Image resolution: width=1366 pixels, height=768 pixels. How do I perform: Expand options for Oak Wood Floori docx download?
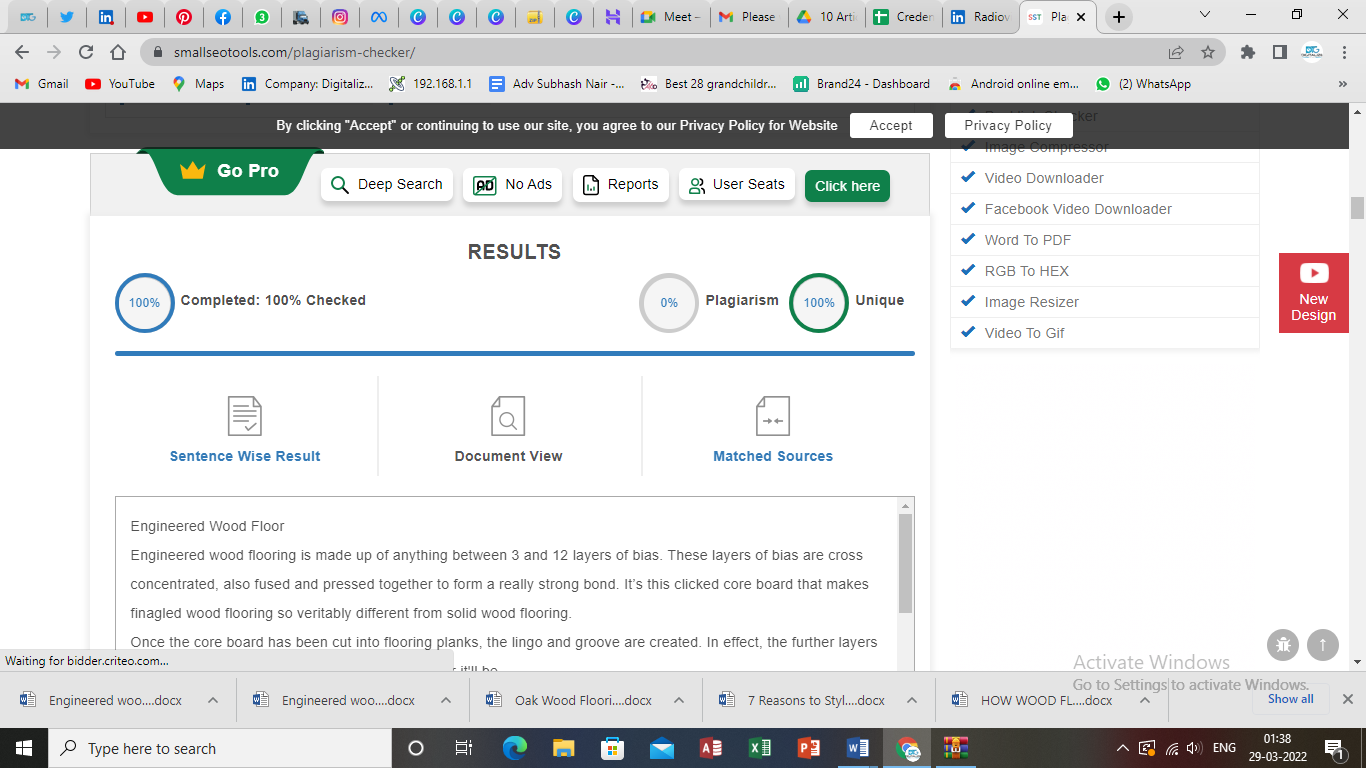tap(679, 700)
